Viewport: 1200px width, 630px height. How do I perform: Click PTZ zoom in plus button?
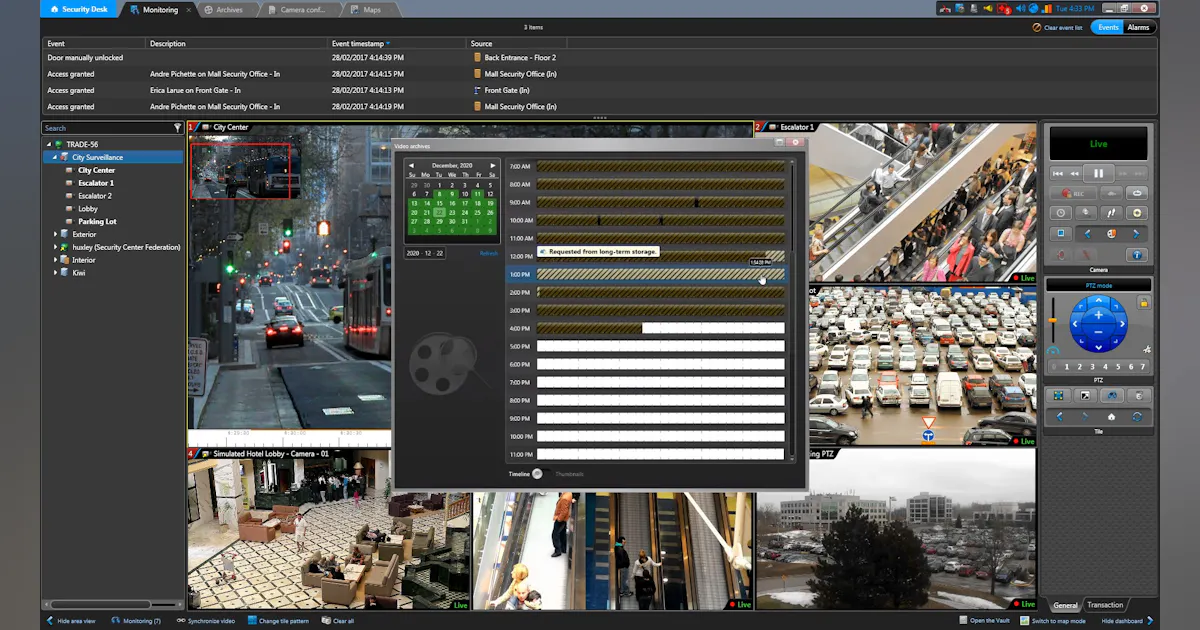(1099, 315)
